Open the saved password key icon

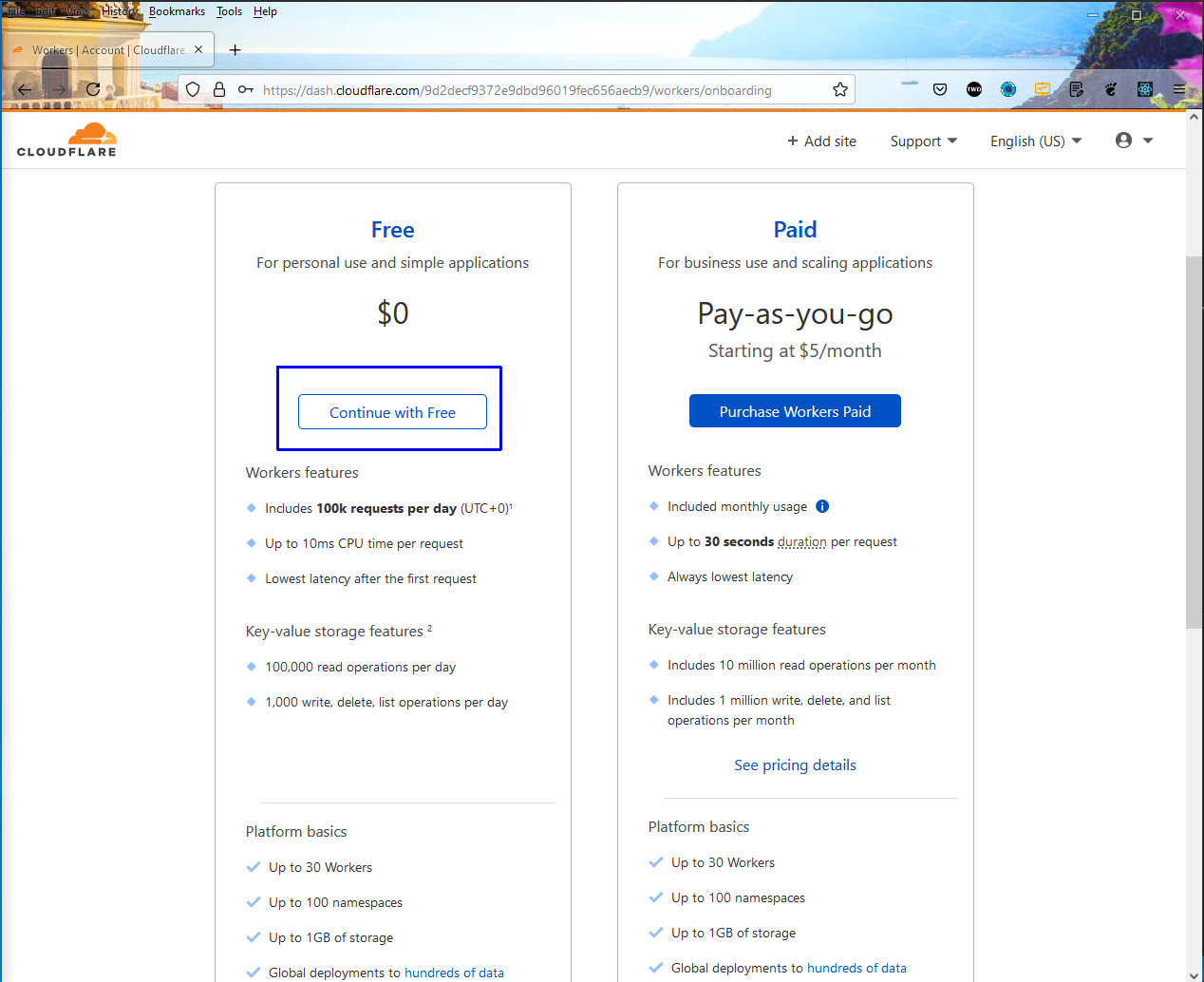coord(246,89)
